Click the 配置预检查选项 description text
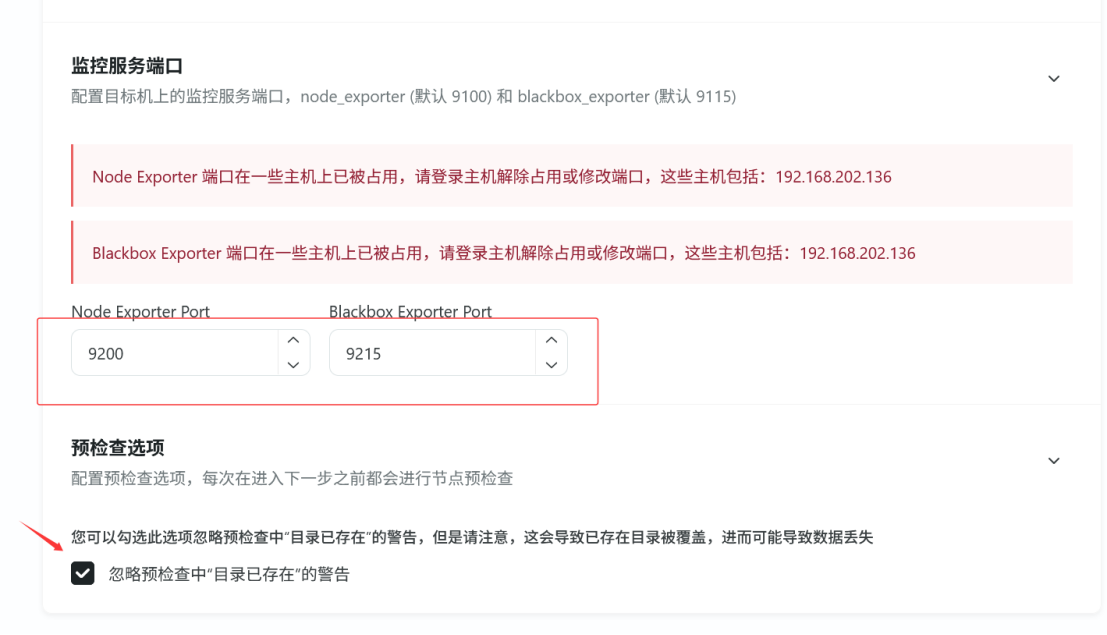1107x635 pixels. (x=292, y=478)
